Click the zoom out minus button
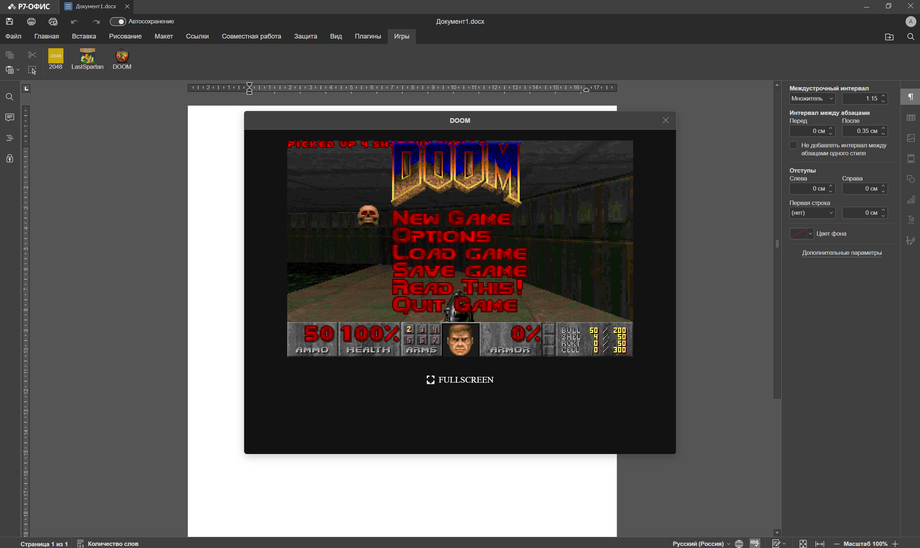Viewport: 920px width, 548px height. pyautogui.click(x=836, y=543)
